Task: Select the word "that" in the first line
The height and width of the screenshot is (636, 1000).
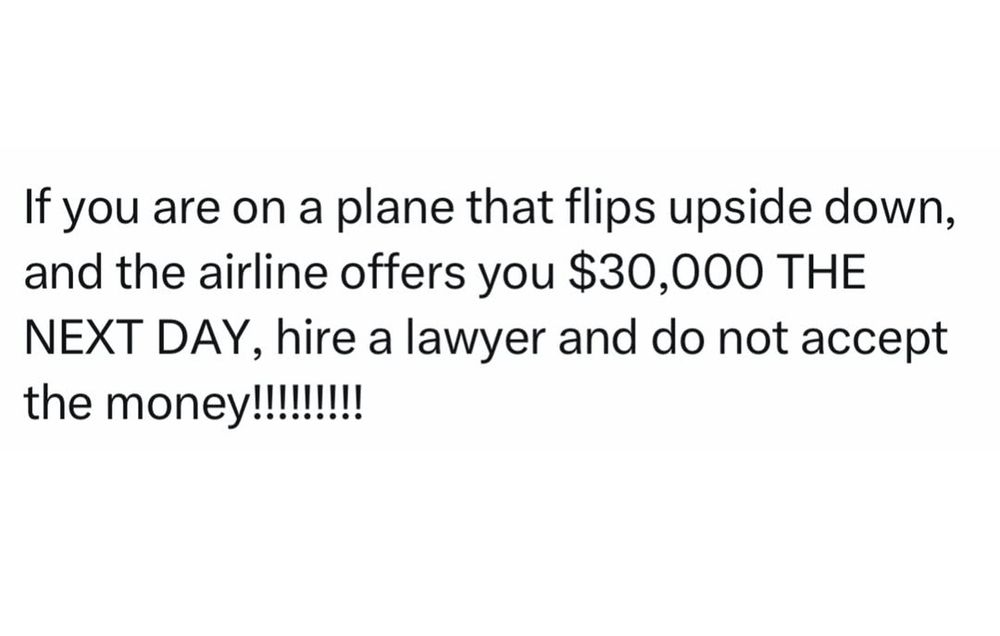Action: coord(510,208)
